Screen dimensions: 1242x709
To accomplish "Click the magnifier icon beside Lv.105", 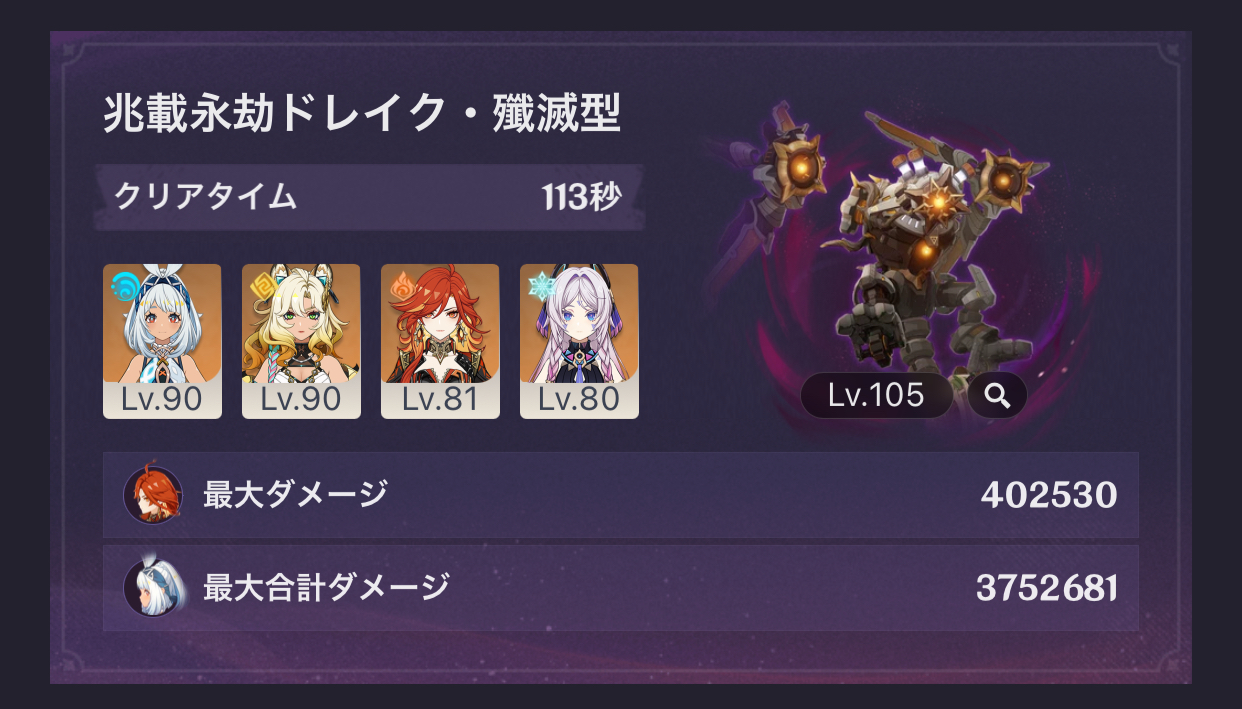I will pyautogui.click(x=997, y=396).
